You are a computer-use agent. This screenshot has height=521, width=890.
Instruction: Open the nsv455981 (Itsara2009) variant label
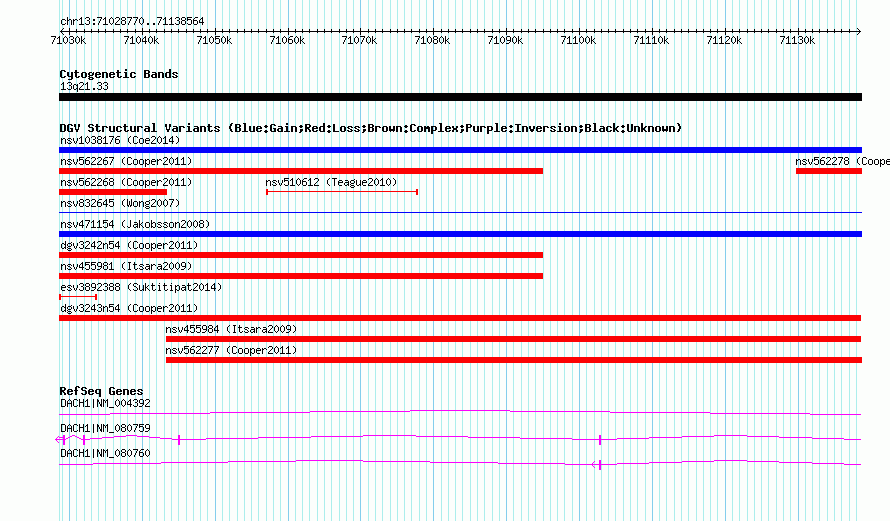pos(126,266)
